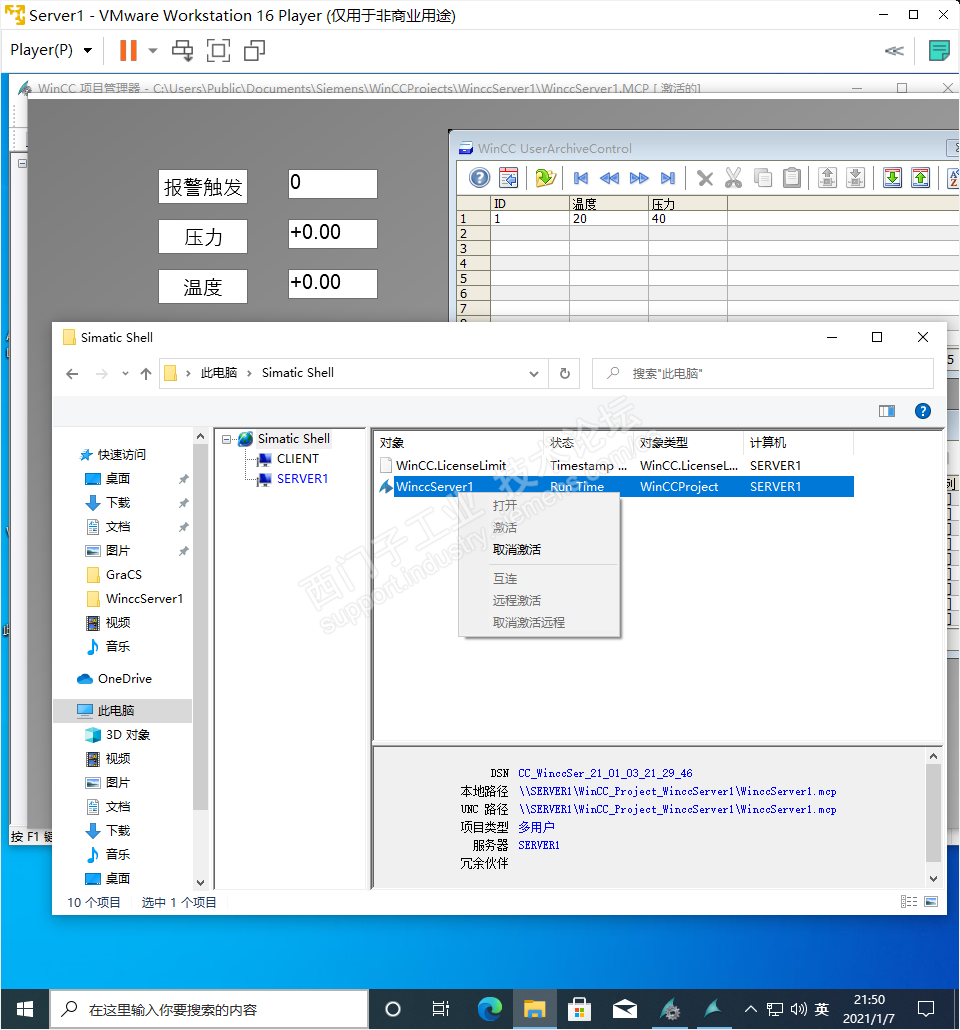
Task: Open GraCS folder in quick access
Action: click(124, 575)
